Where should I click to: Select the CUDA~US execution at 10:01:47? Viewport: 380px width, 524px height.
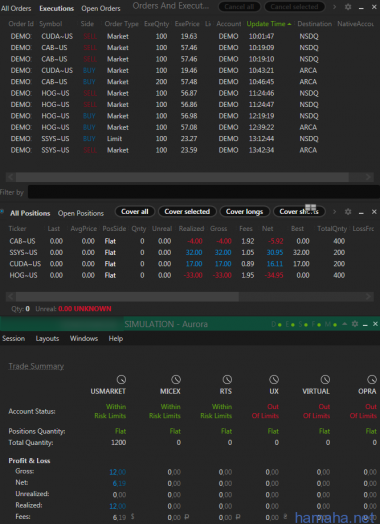(x=190, y=36)
